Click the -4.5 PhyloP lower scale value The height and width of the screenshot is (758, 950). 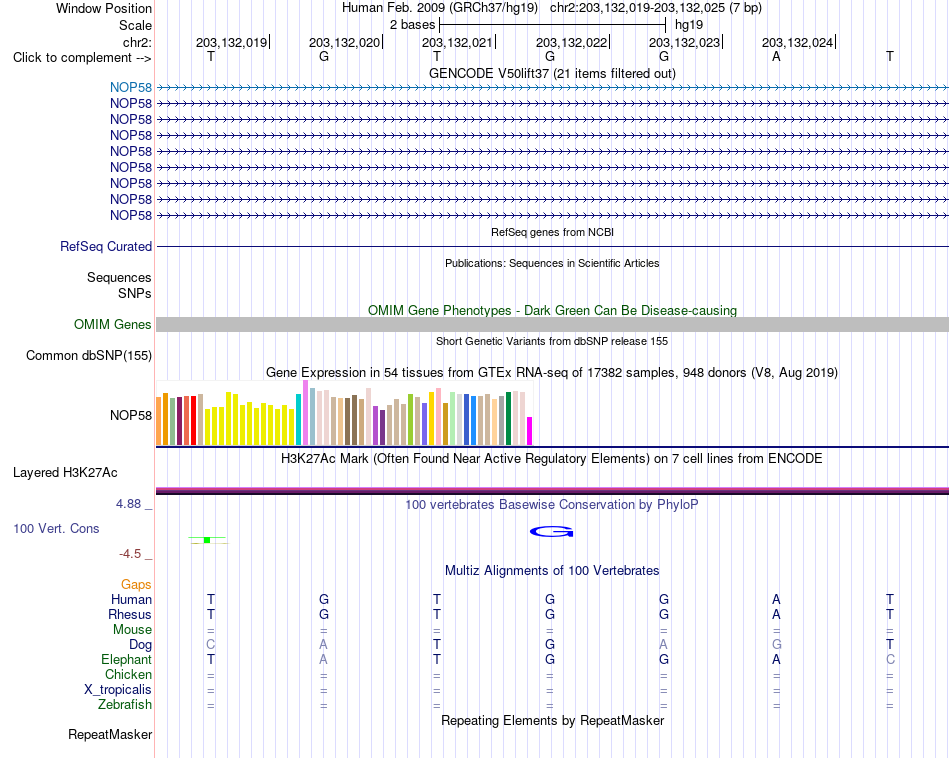point(130,554)
